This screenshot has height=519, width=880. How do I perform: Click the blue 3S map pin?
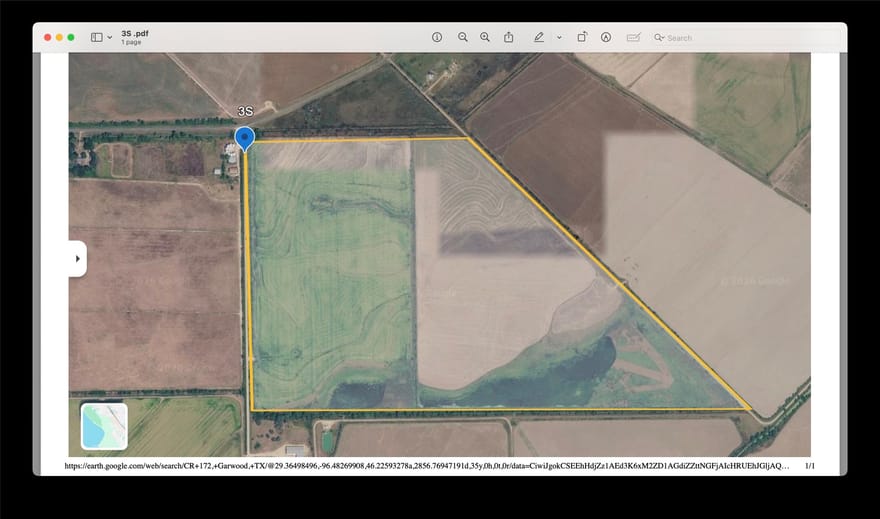click(245, 138)
